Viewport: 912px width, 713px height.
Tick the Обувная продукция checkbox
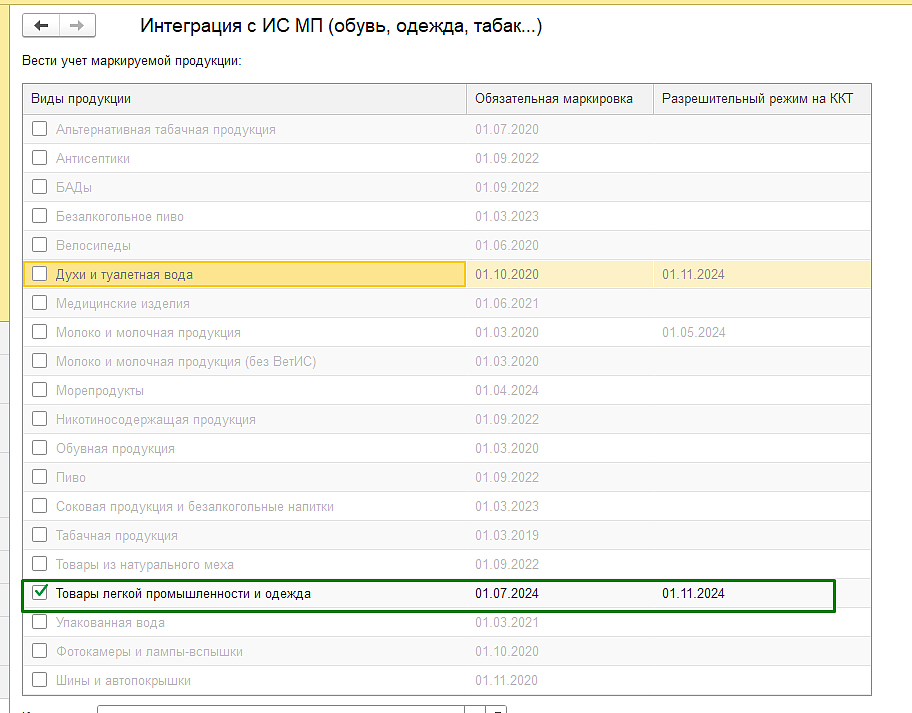tap(40, 448)
